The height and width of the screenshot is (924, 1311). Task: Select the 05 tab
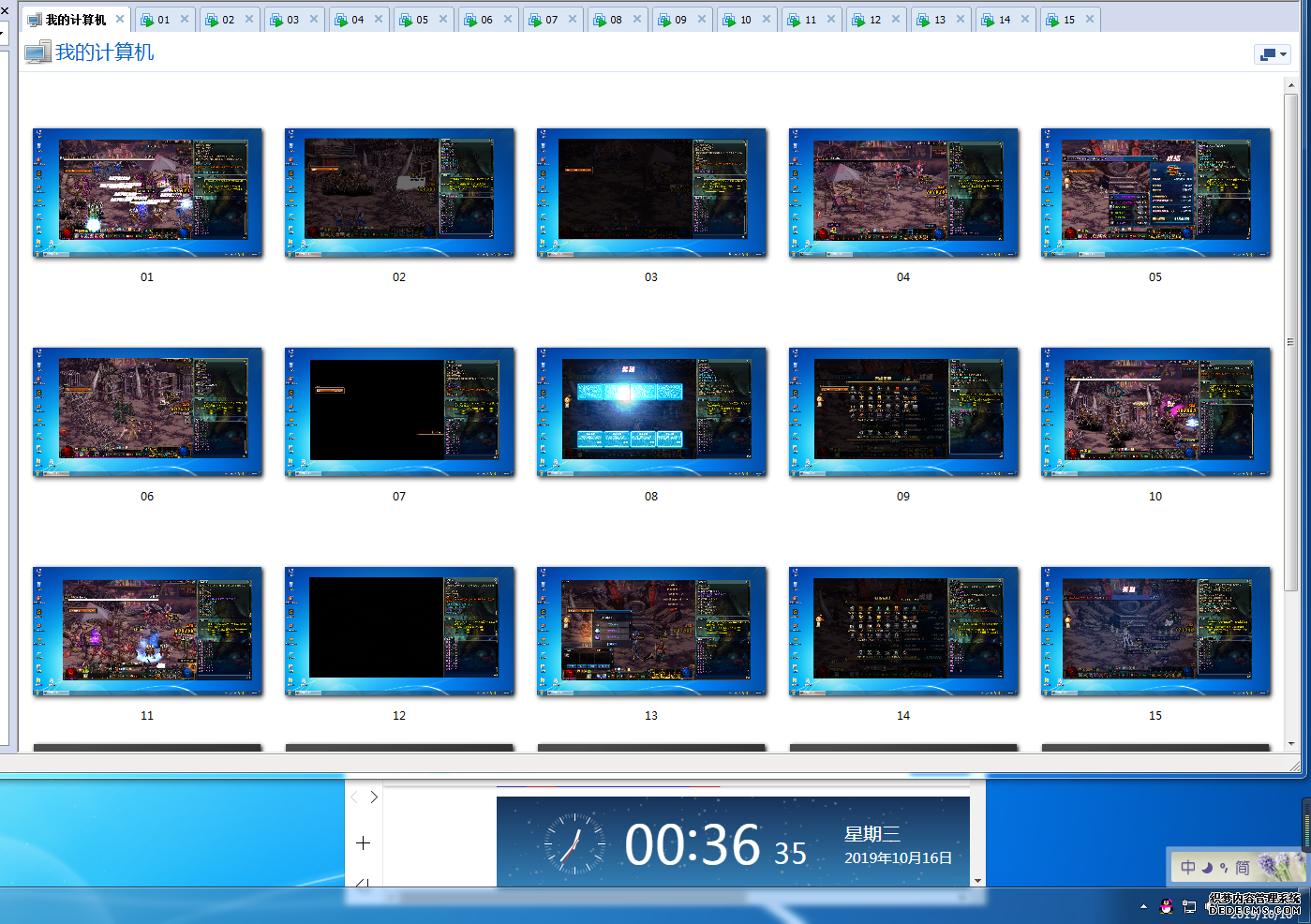click(423, 20)
